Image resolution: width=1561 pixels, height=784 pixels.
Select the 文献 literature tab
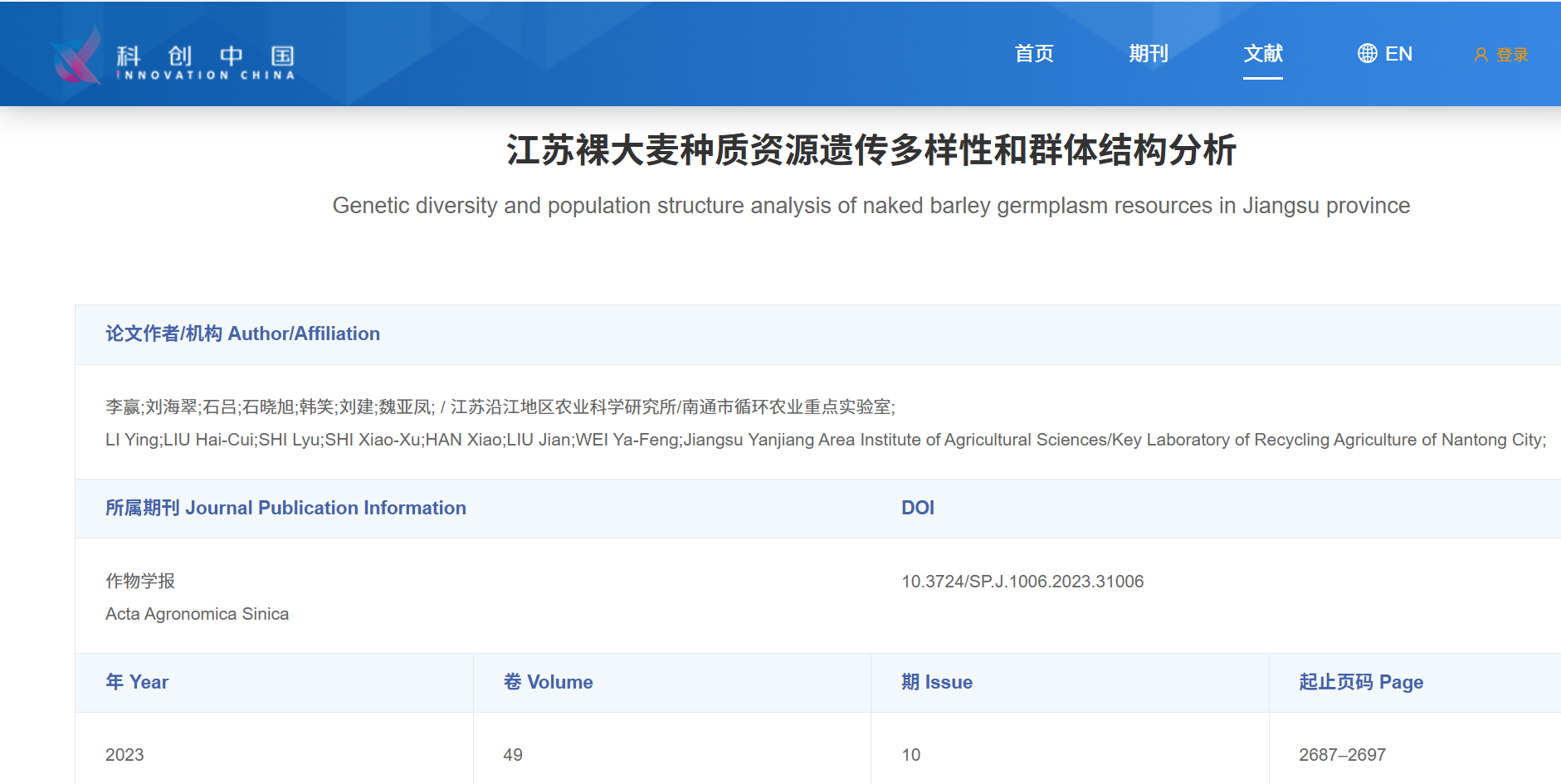click(1262, 54)
